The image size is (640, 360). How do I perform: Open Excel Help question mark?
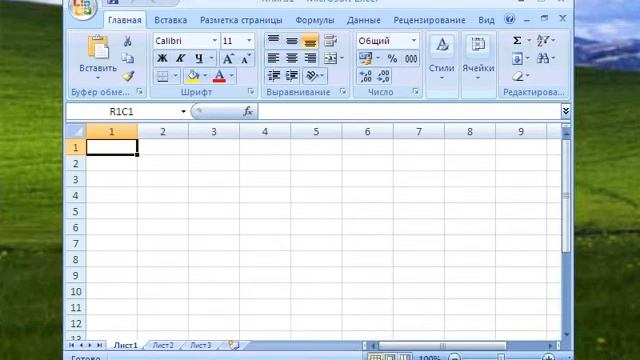coord(509,19)
